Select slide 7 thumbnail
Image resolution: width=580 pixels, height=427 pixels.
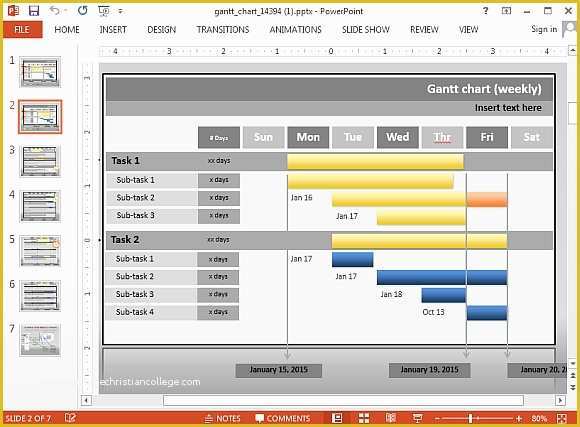point(40,340)
